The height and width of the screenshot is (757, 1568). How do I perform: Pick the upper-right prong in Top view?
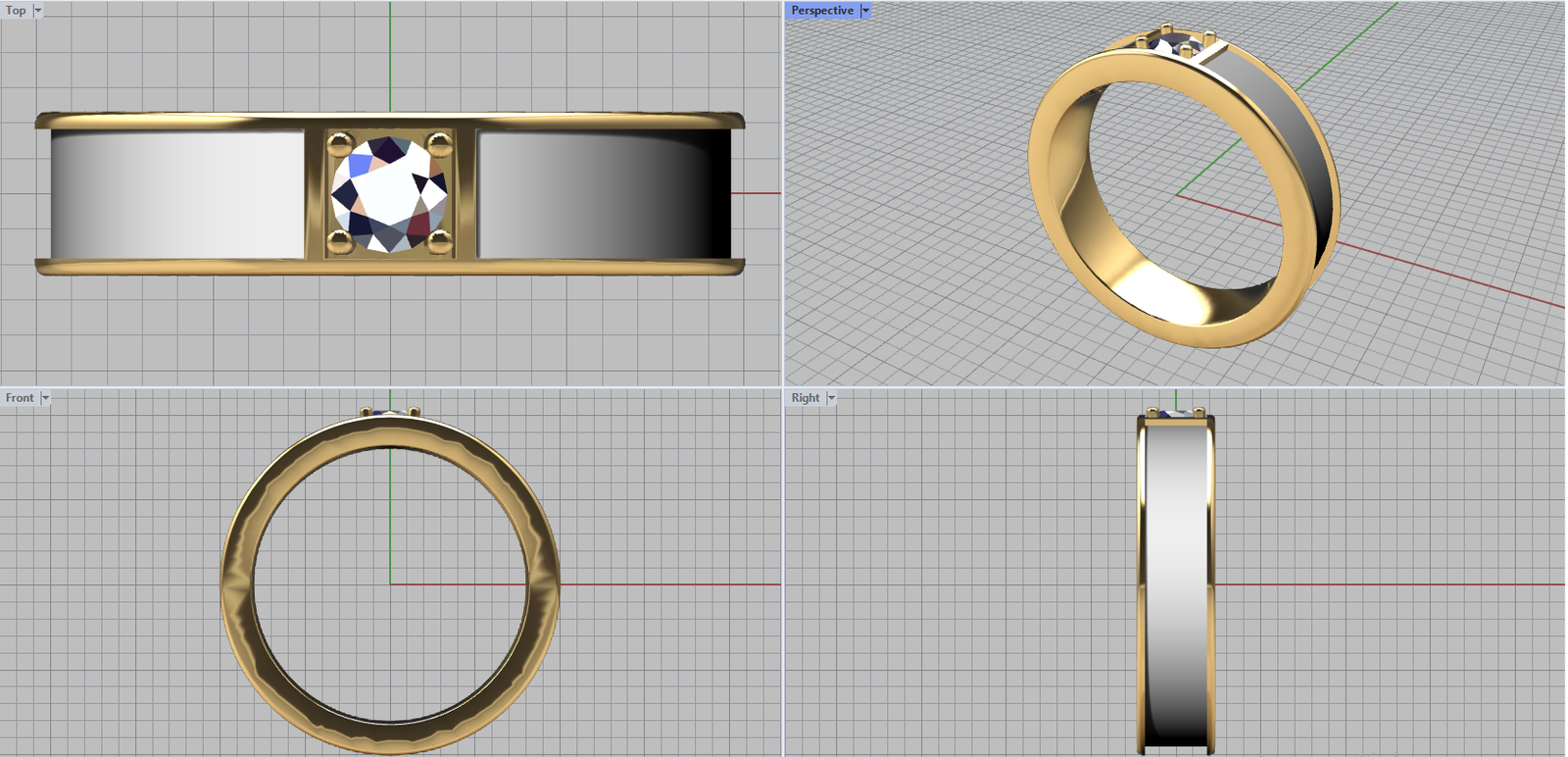439,145
